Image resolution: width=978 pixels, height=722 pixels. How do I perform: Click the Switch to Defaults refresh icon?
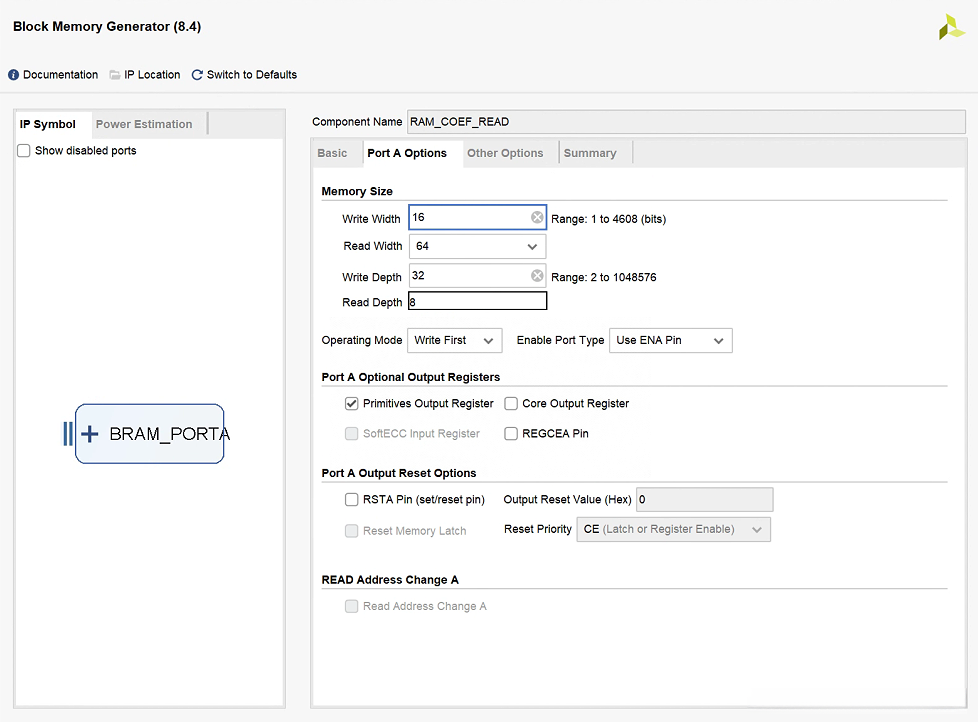[x=197, y=75]
